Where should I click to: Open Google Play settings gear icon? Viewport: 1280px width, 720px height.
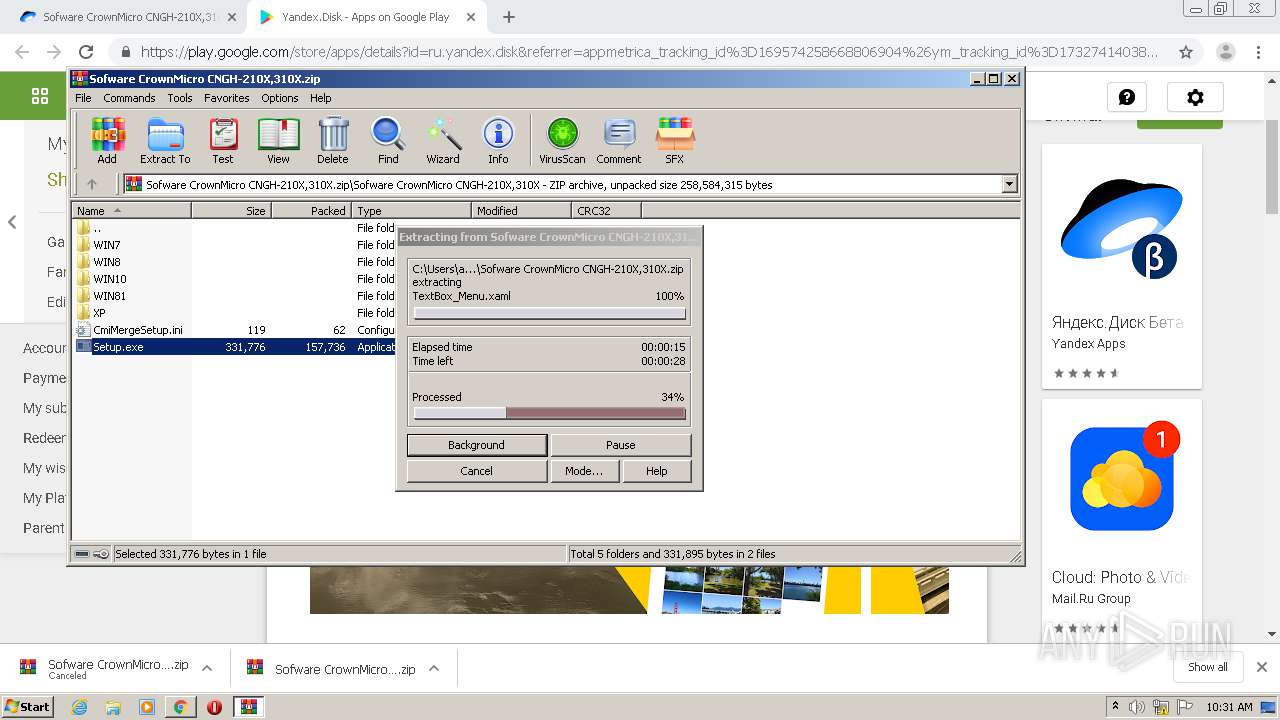tap(1195, 97)
